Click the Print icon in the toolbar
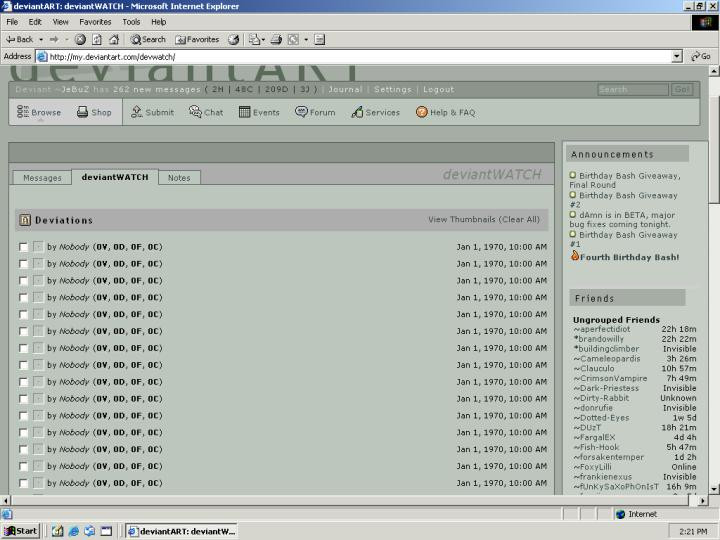Screen dimensions: 720x540 click(x=276, y=39)
